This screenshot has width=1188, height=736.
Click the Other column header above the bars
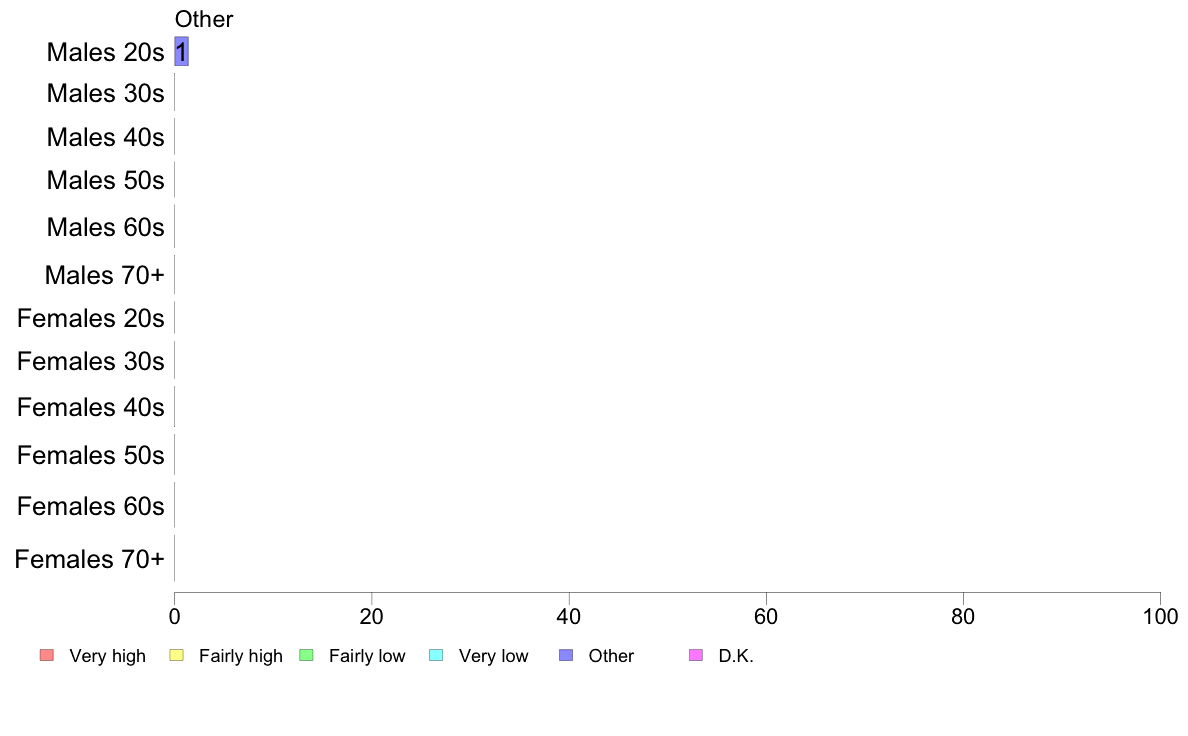pos(204,19)
